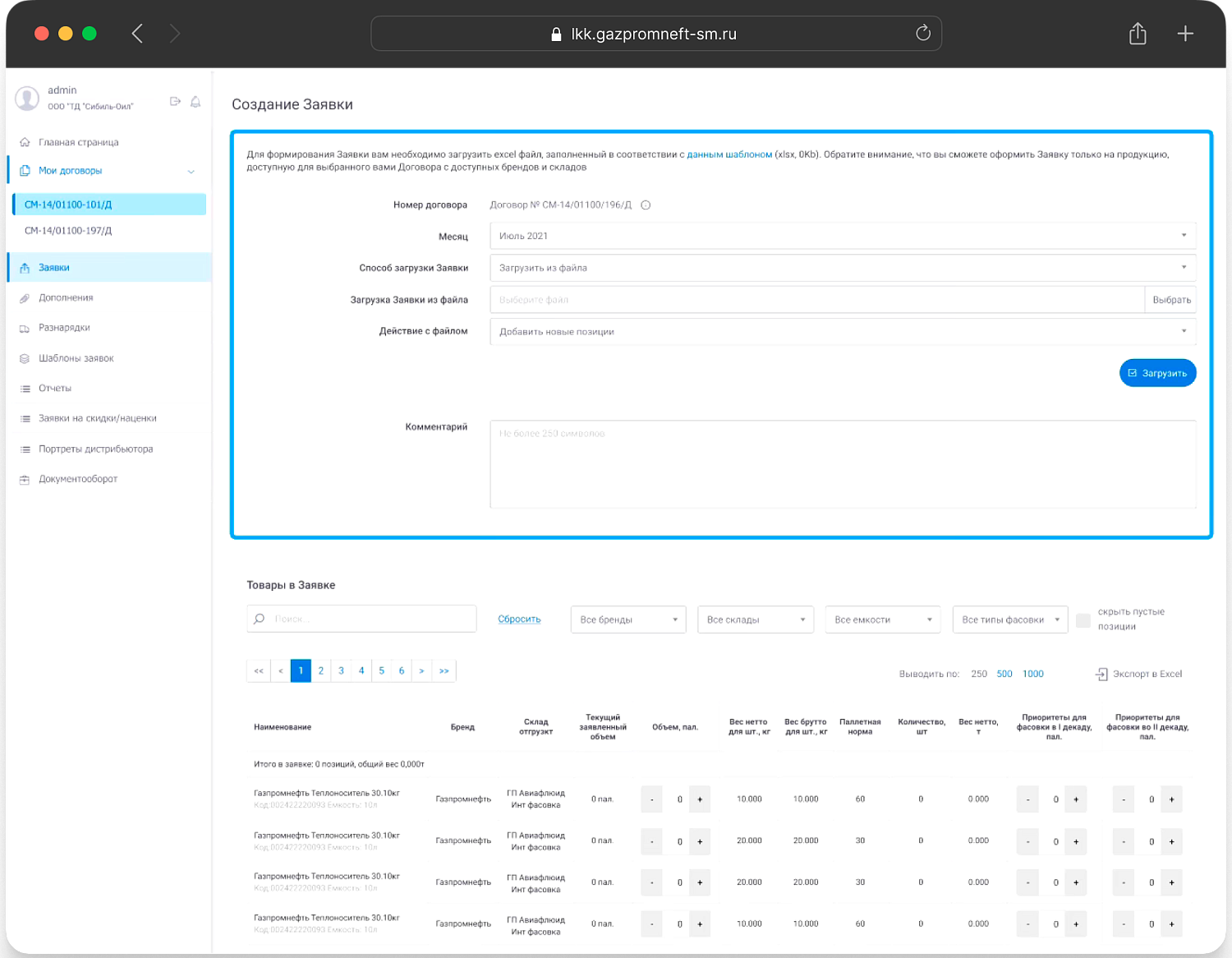Viewport: 1232px width, 958px height.
Task: Open the Документооборот section
Action: [x=78, y=479]
